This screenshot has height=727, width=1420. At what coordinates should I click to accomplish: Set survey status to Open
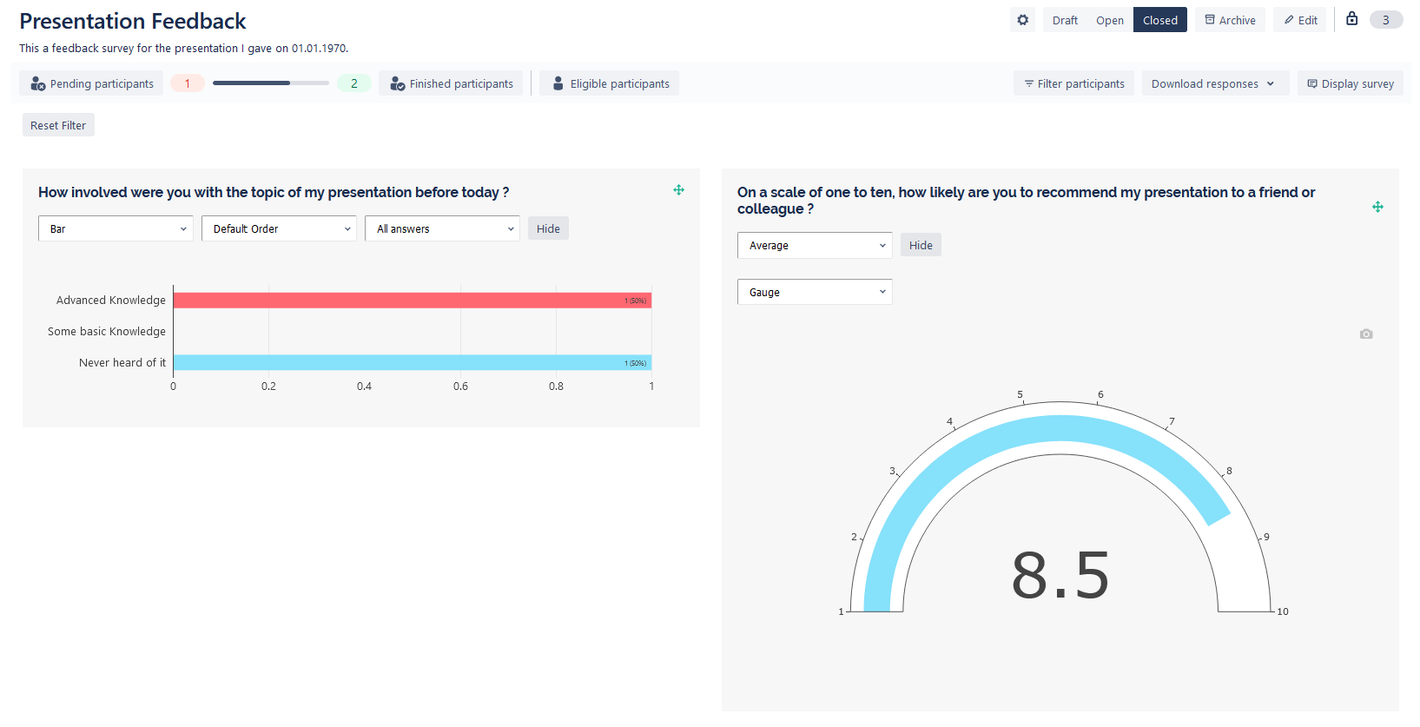click(x=1109, y=20)
